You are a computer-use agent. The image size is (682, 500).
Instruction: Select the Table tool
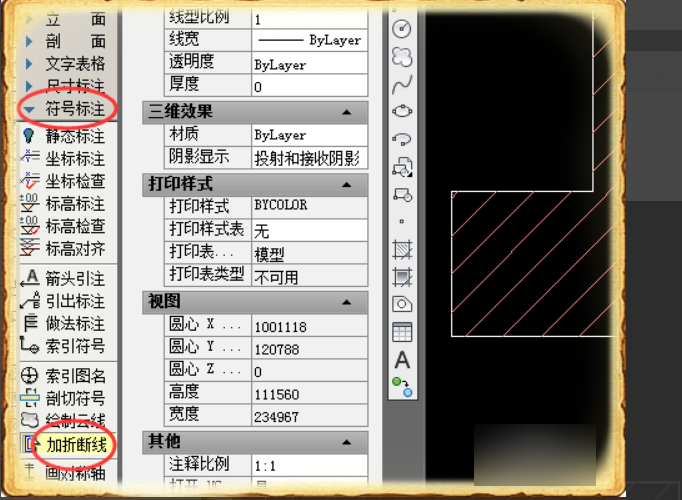[402, 332]
